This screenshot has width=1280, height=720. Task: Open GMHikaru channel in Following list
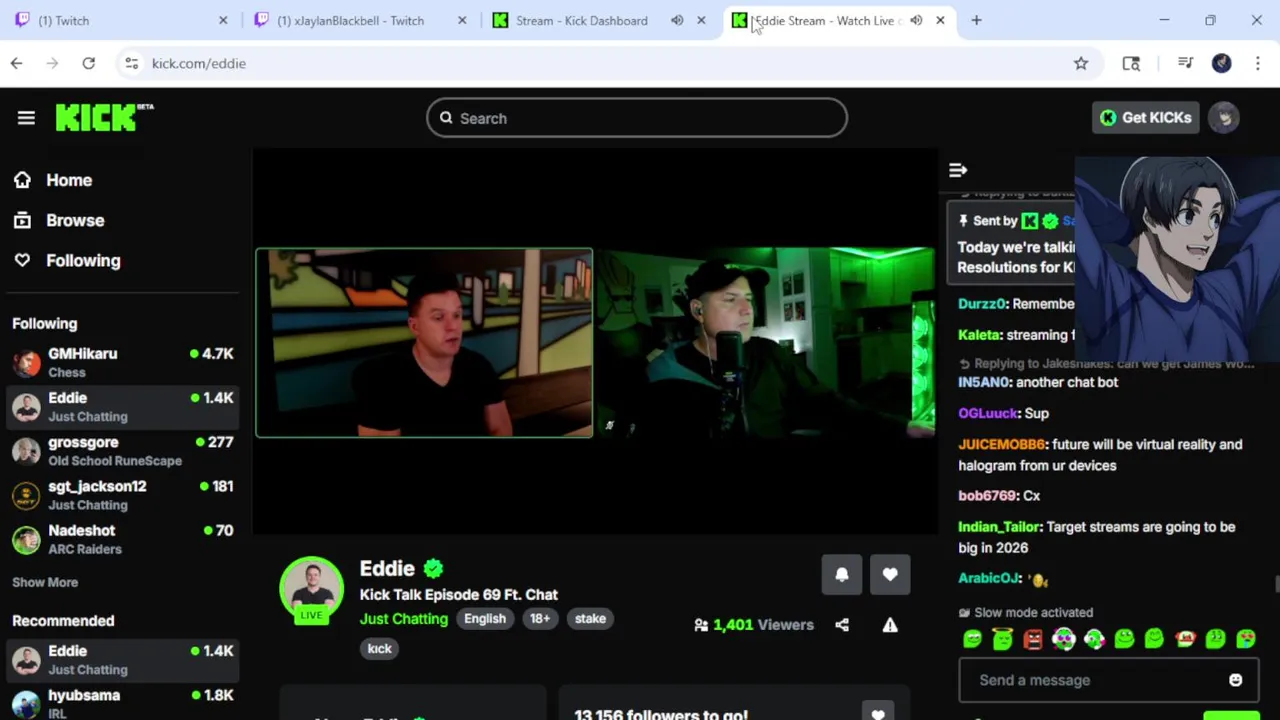pyautogui.click(x=122, y=363)
